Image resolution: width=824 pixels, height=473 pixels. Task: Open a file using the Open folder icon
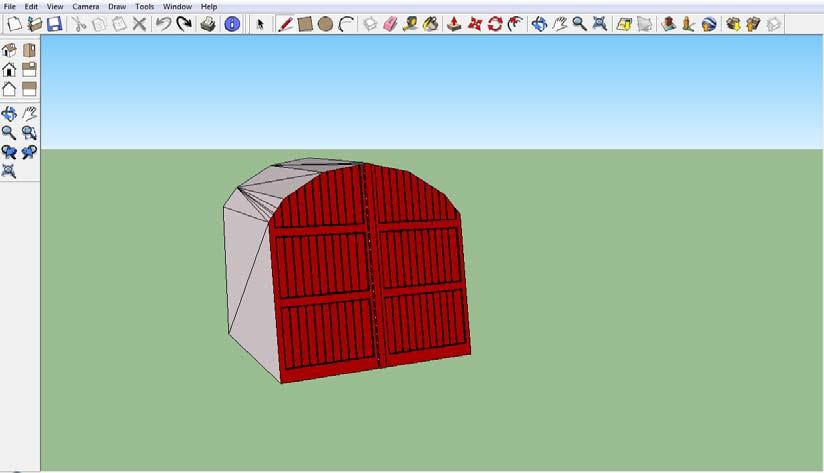(35, 24)
